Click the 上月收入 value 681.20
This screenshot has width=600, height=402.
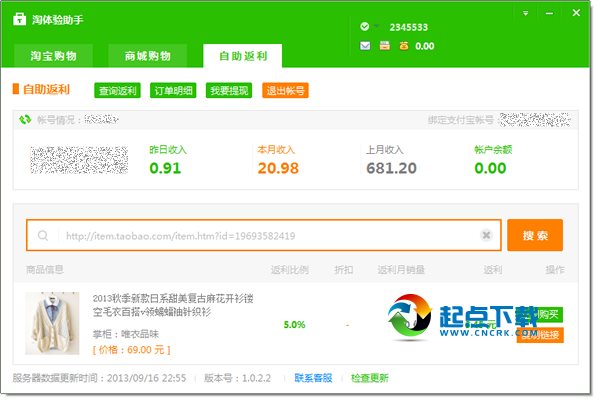(391, 168)
